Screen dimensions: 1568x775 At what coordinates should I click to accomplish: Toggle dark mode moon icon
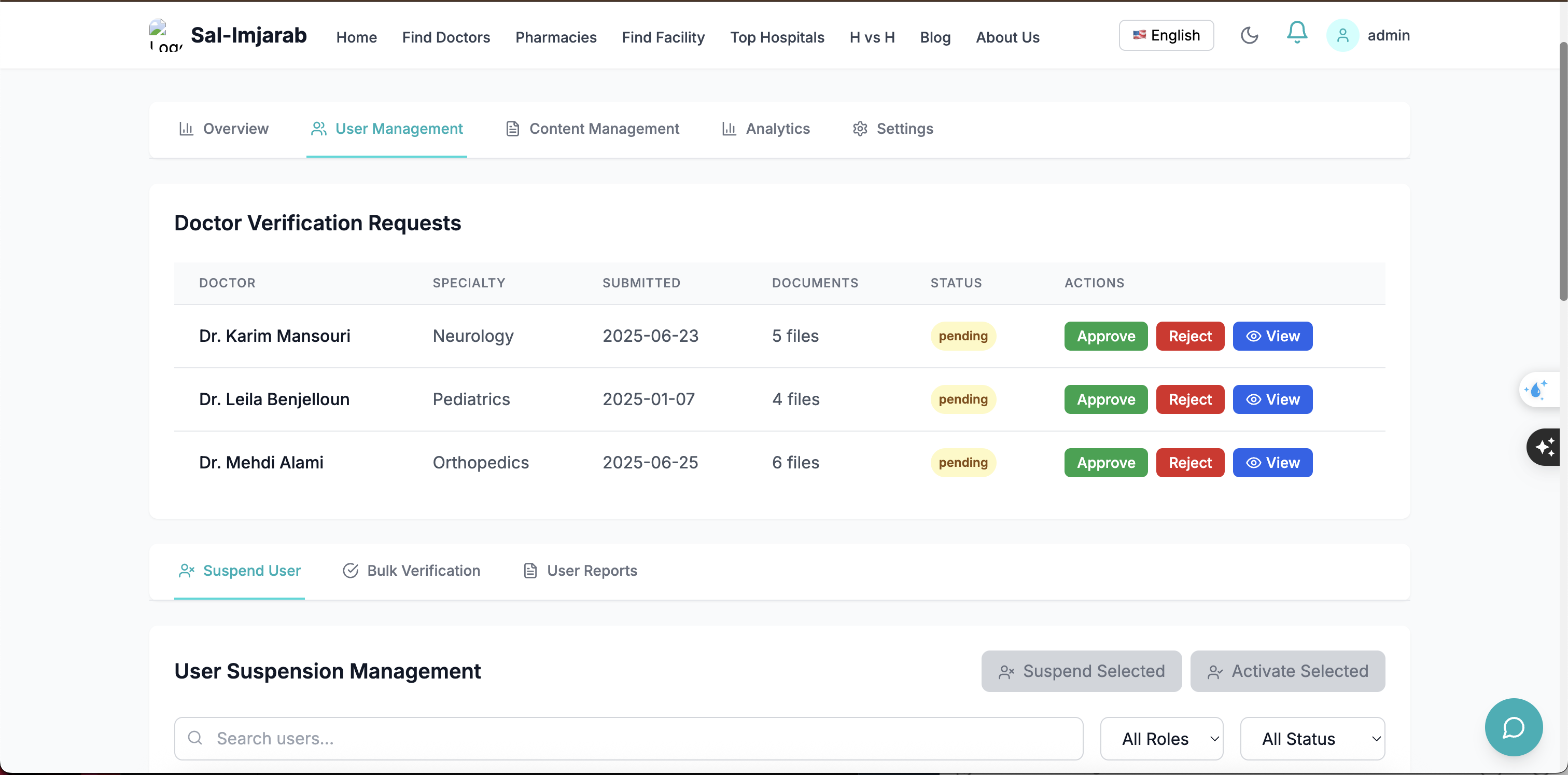(1249, 35)
